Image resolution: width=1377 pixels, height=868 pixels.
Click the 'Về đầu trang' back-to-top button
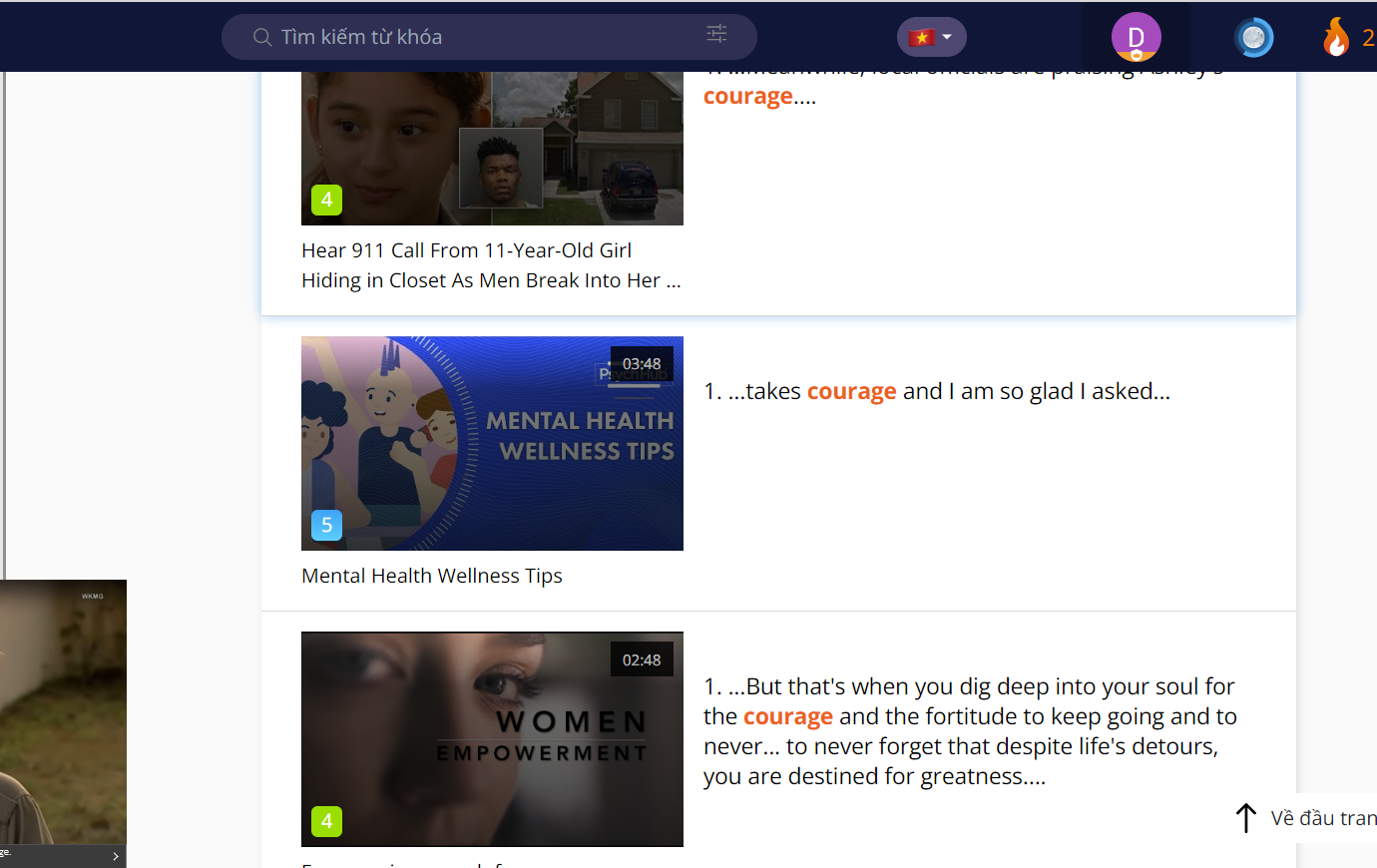1305,818
